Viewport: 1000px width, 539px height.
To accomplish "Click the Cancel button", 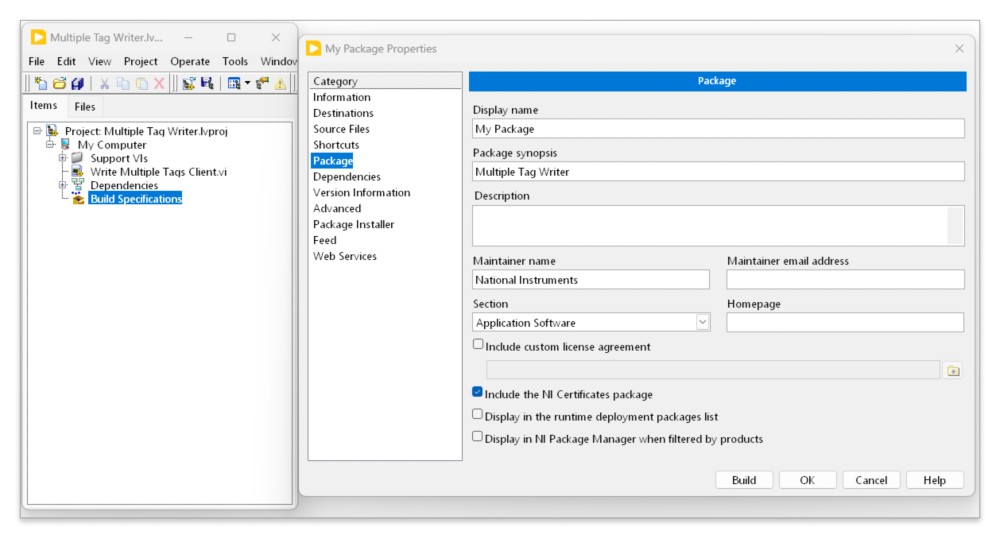I will 871,480.
